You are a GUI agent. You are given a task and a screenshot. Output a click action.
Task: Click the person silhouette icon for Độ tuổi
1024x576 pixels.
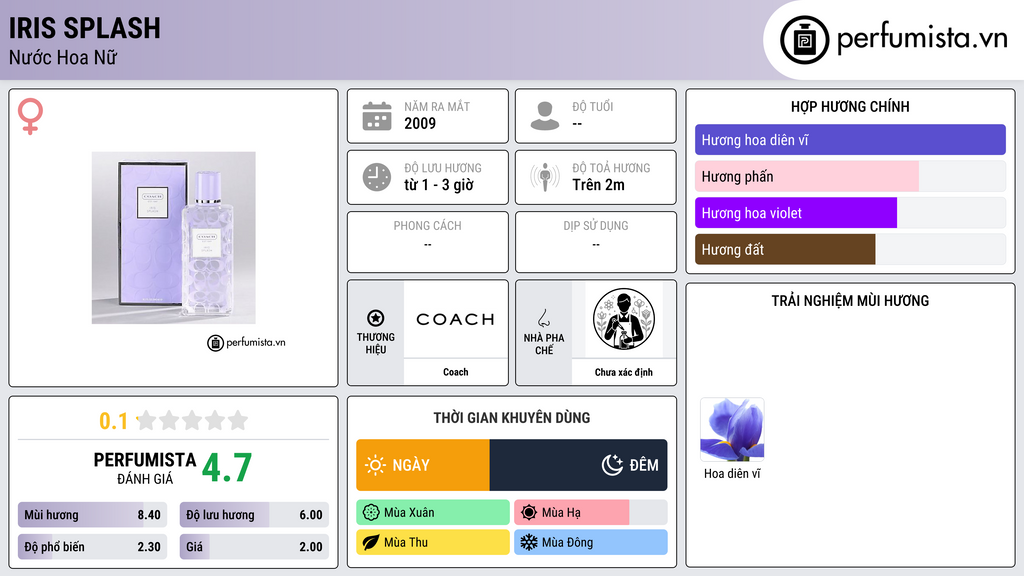tap(545, 116)
